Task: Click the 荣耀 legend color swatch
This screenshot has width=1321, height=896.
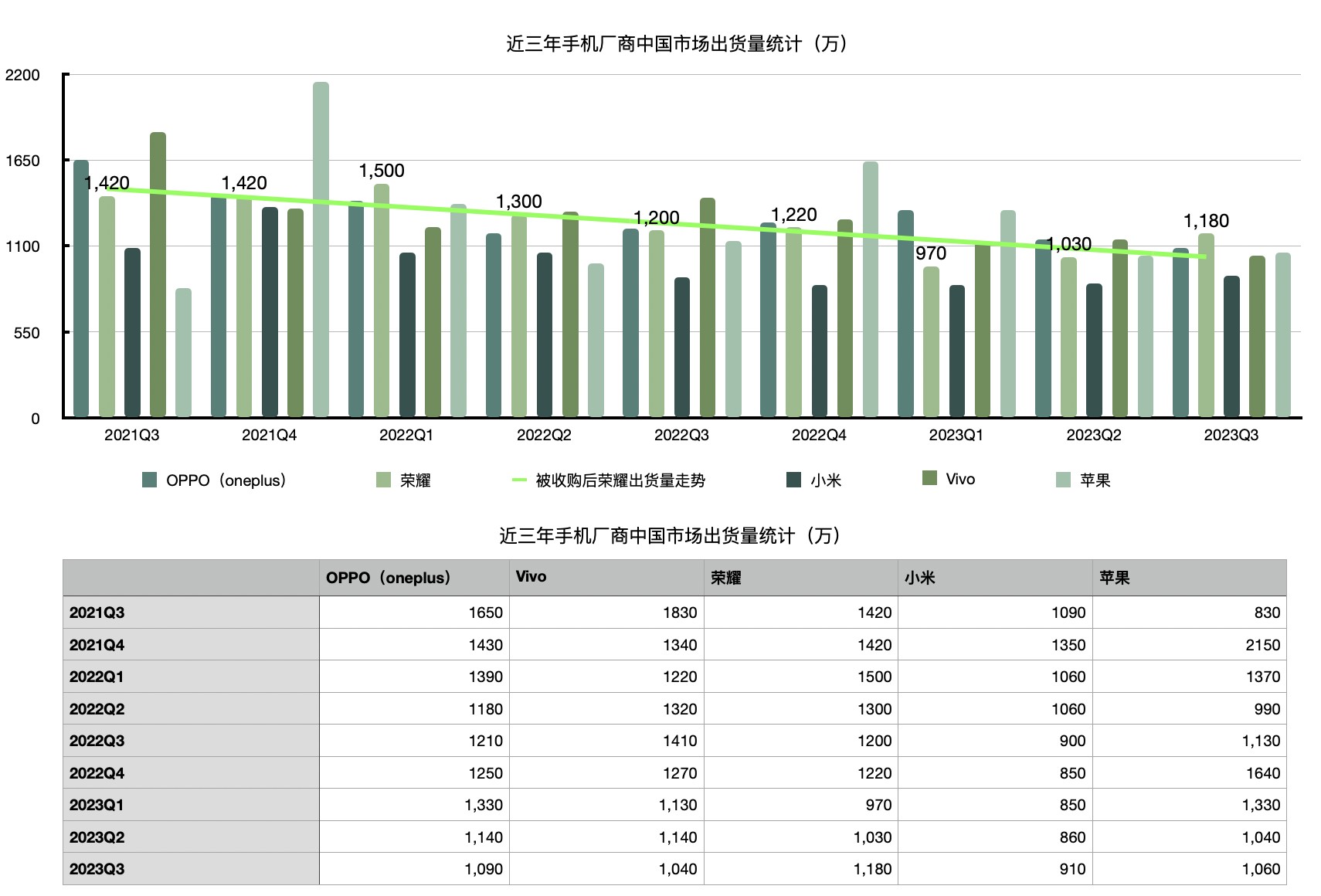Action: (383, 480)
